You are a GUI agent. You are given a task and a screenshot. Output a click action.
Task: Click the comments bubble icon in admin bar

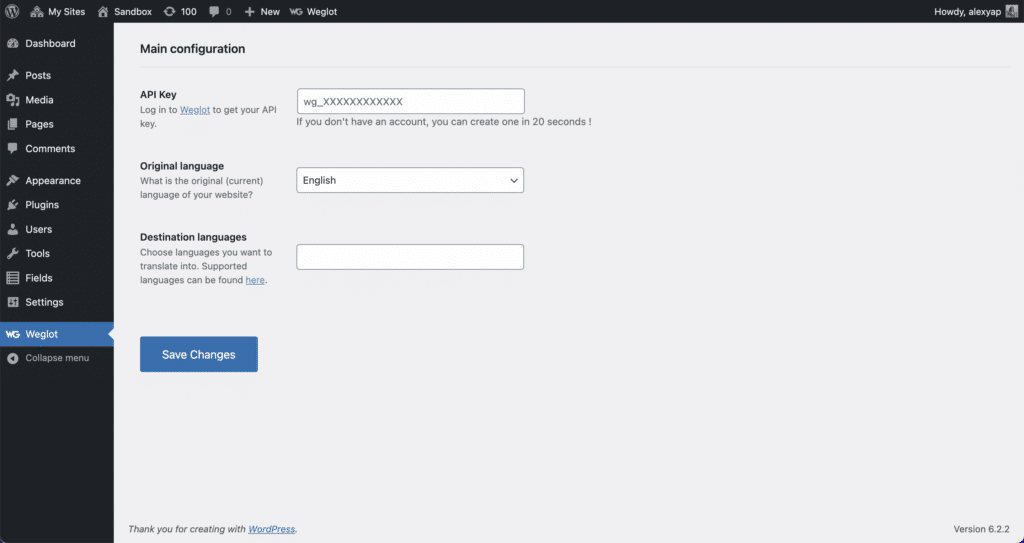coord(214,12)
